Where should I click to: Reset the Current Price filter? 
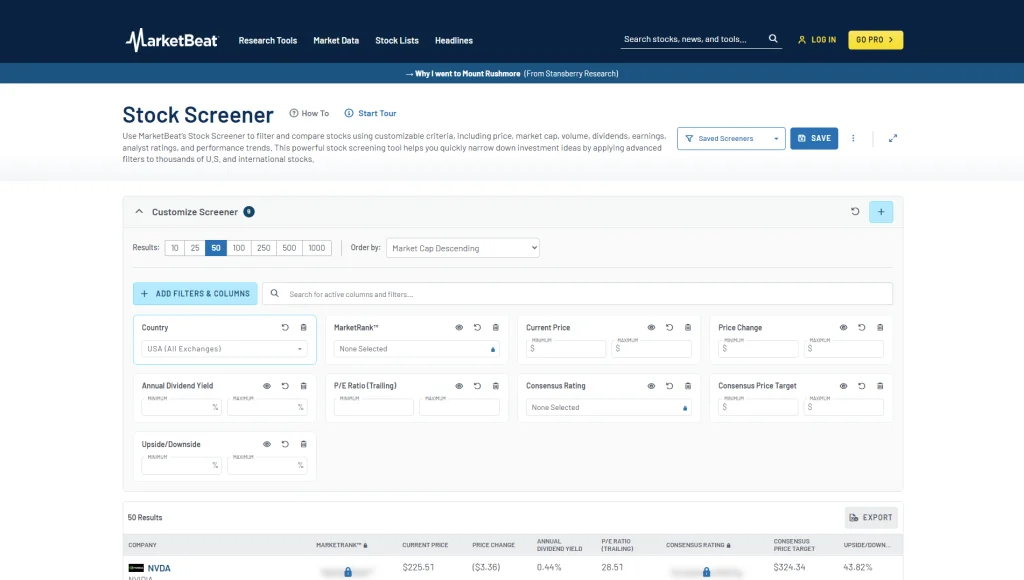pos(669,328)
